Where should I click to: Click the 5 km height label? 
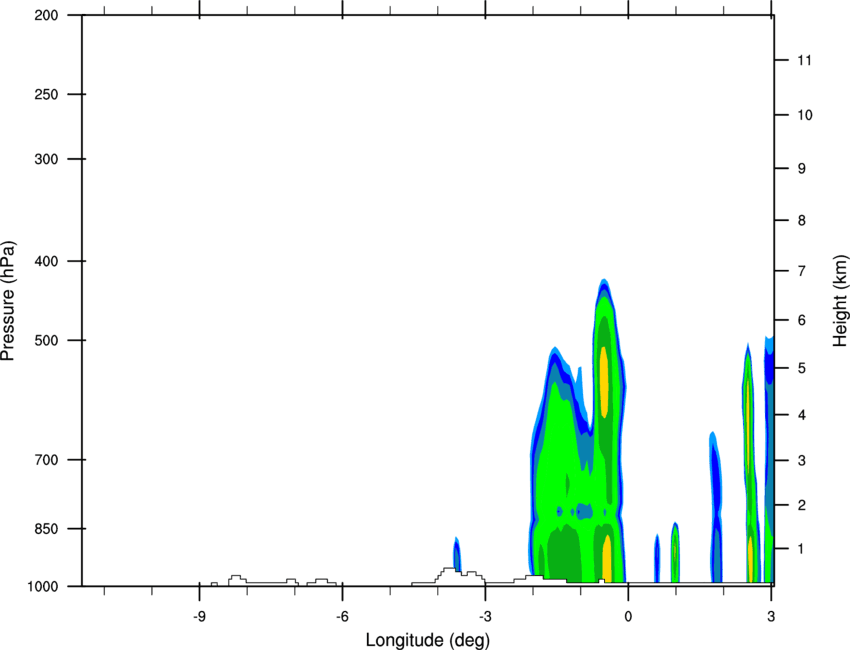802,368
